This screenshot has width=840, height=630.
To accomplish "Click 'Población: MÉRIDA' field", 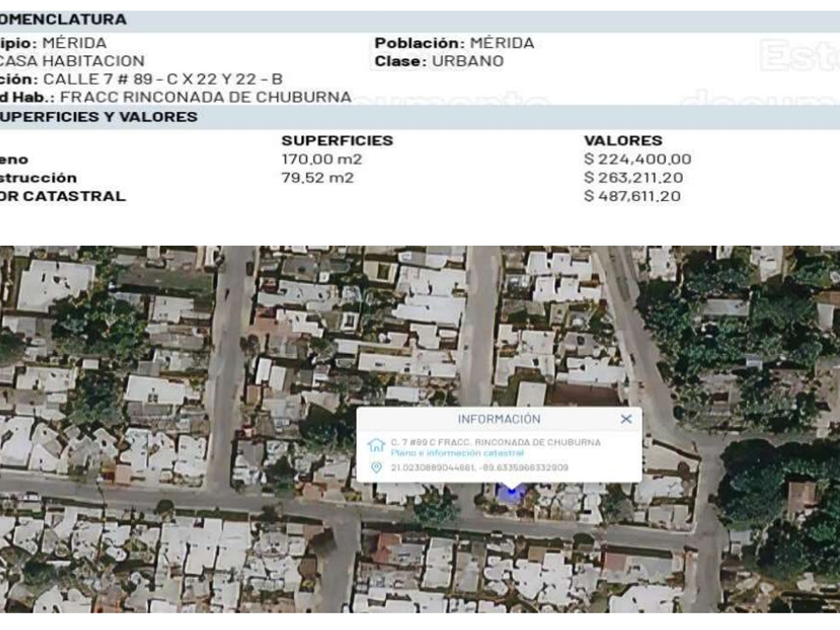I will pos(454,43).
